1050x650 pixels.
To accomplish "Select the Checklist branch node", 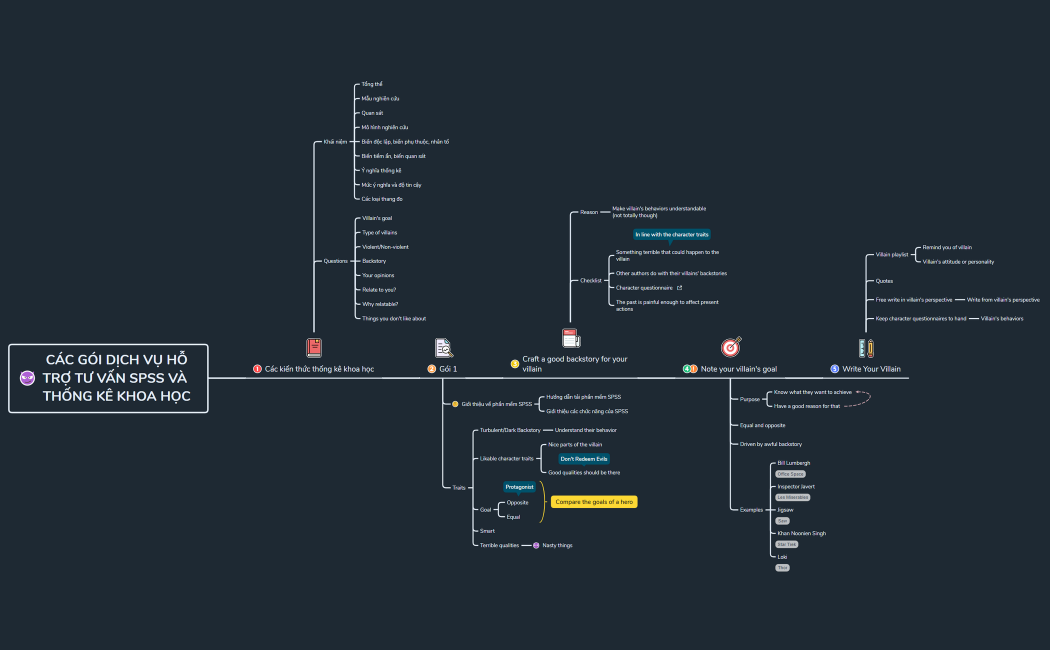I will click(591, 280).
